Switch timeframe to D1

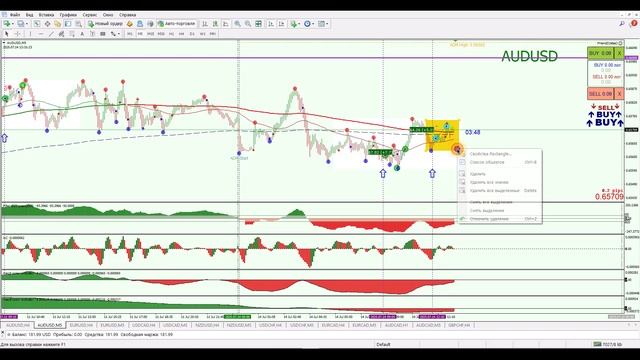[x=192, y=34]
